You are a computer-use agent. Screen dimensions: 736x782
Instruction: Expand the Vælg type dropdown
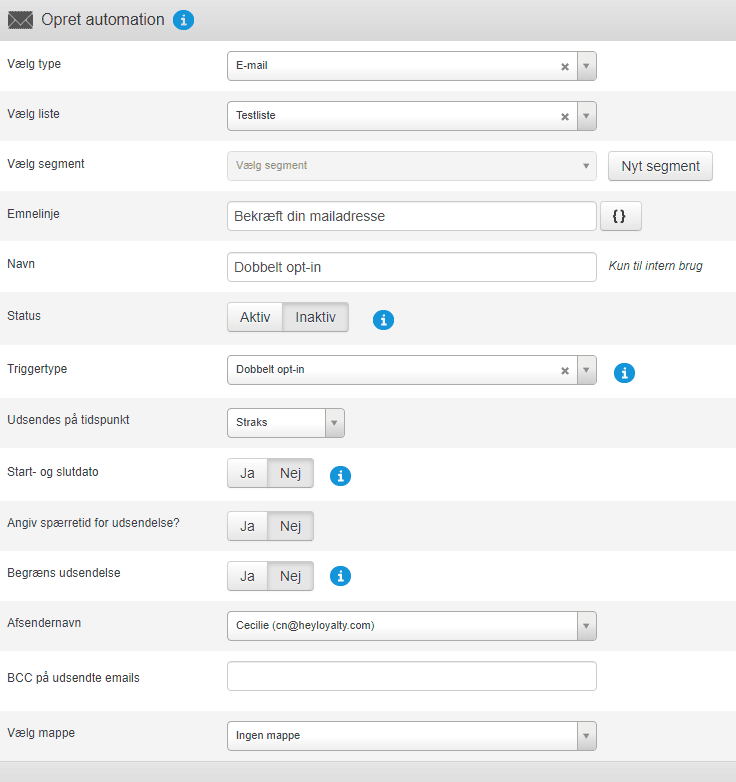coord(586,66)
